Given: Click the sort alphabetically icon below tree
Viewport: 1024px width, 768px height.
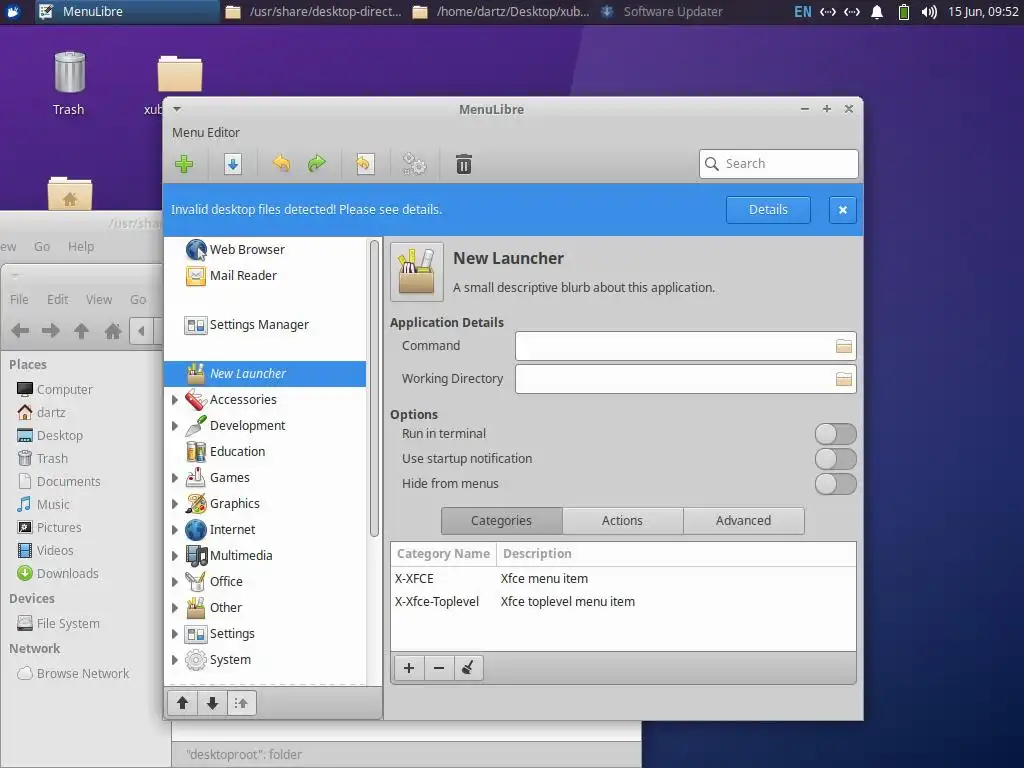Looking at the screenshot, I should pos(241,703).
